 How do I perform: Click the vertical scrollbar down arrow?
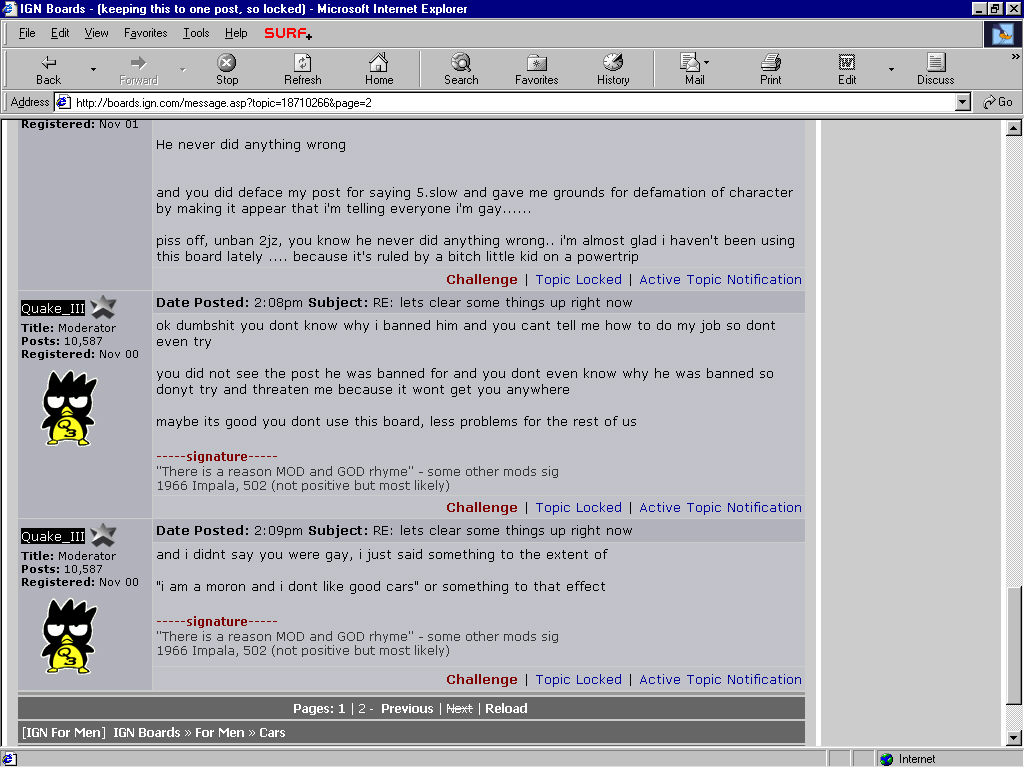1014,739
